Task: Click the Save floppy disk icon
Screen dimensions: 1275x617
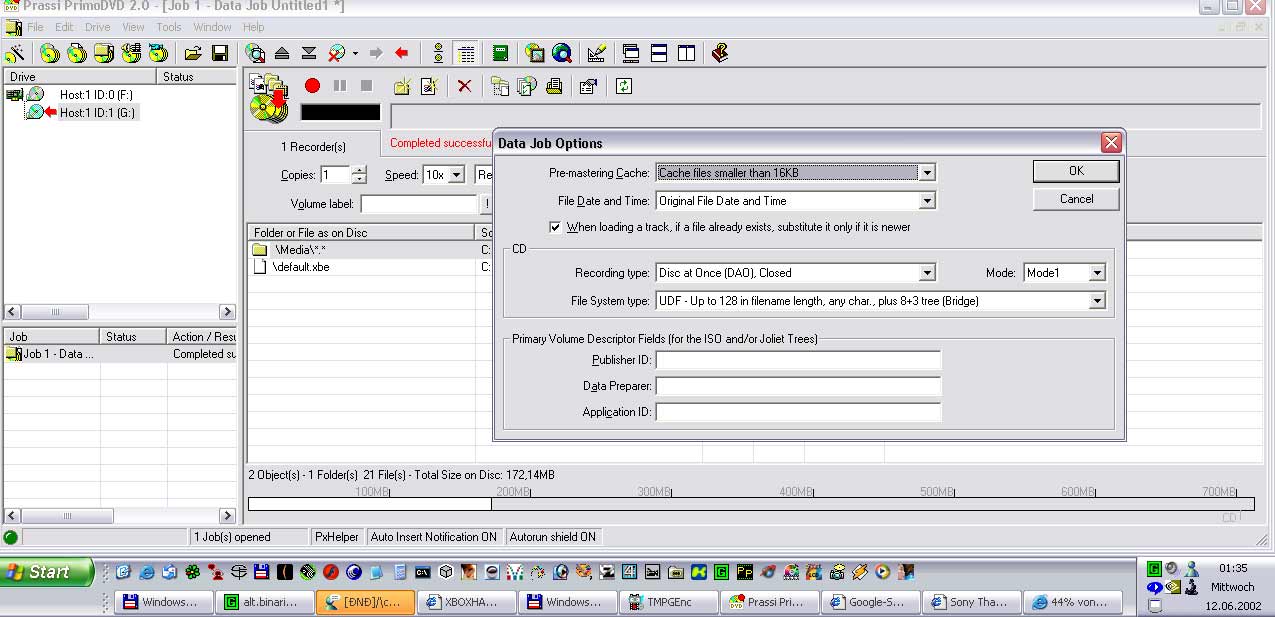Action: pos(220,53)
